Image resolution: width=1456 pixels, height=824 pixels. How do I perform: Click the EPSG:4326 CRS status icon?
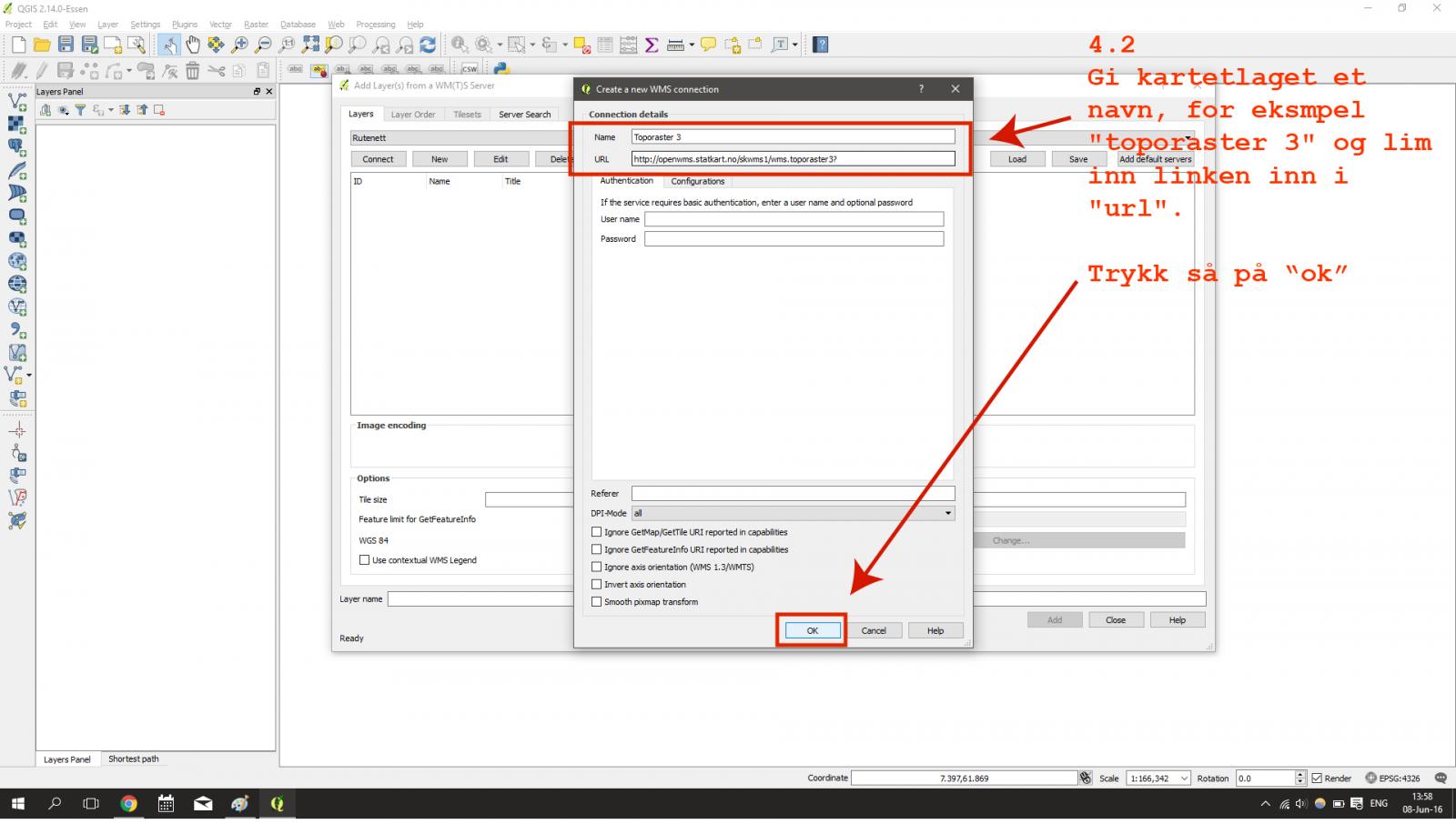1391,779
